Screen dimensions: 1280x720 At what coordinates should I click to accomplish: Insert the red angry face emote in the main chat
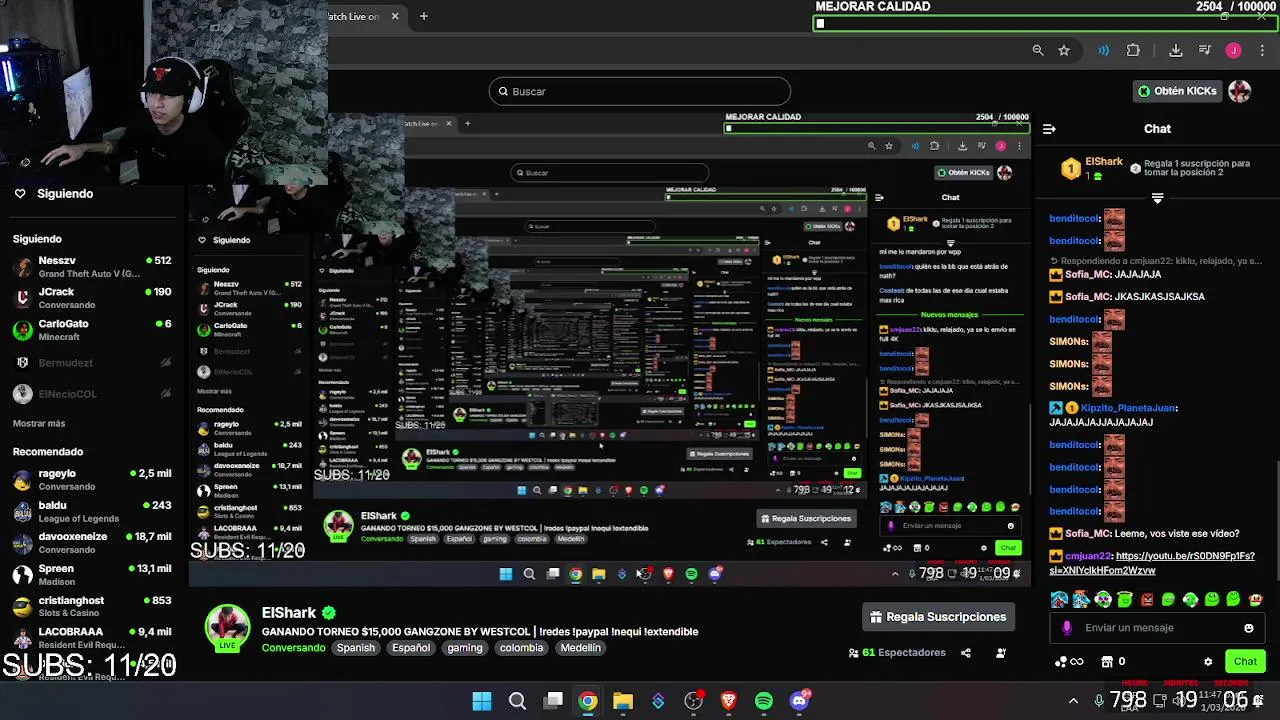click(x=1147, y=600)
